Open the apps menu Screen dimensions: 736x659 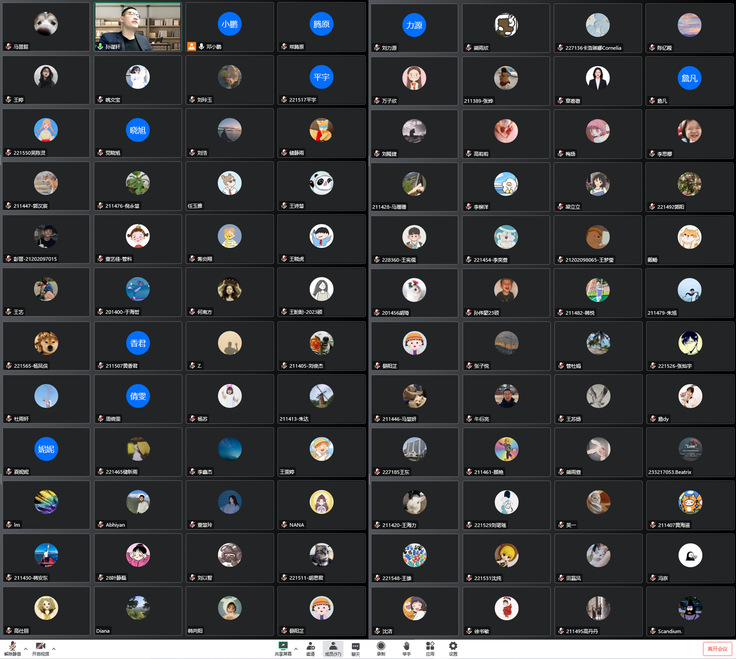click(429, 647)
